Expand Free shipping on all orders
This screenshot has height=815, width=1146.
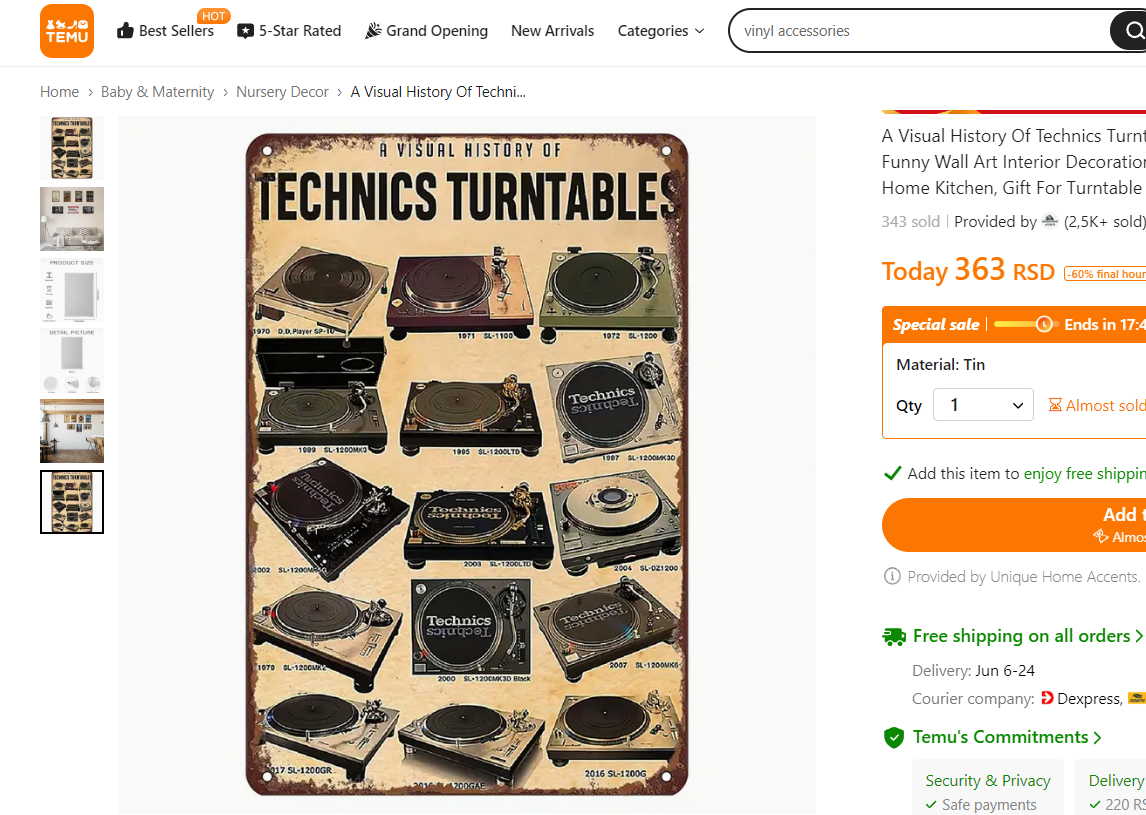pyautogui.click(x=1027, y=636)
